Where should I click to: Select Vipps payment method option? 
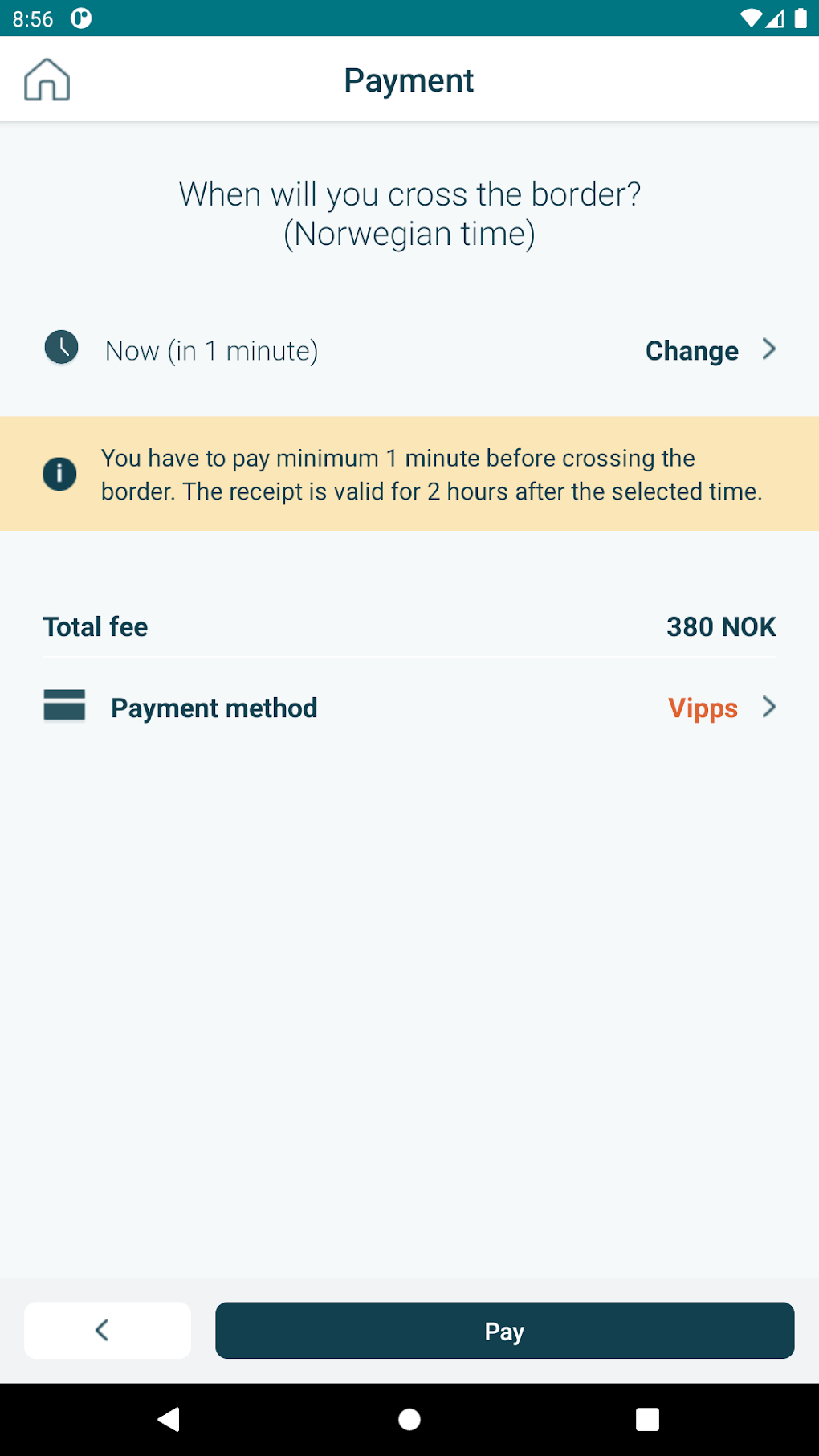click(703, 708)
